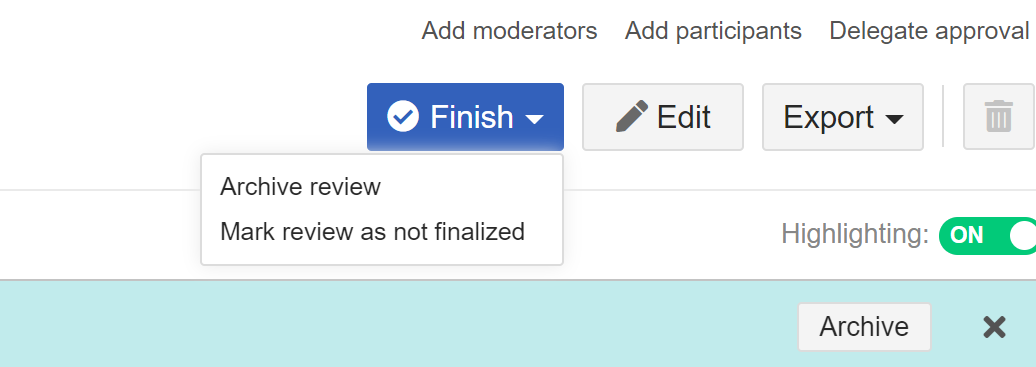The image size is (1036, 367).
Task: Turn off the Highlighting switch
Action: click(x=988, y=235)
